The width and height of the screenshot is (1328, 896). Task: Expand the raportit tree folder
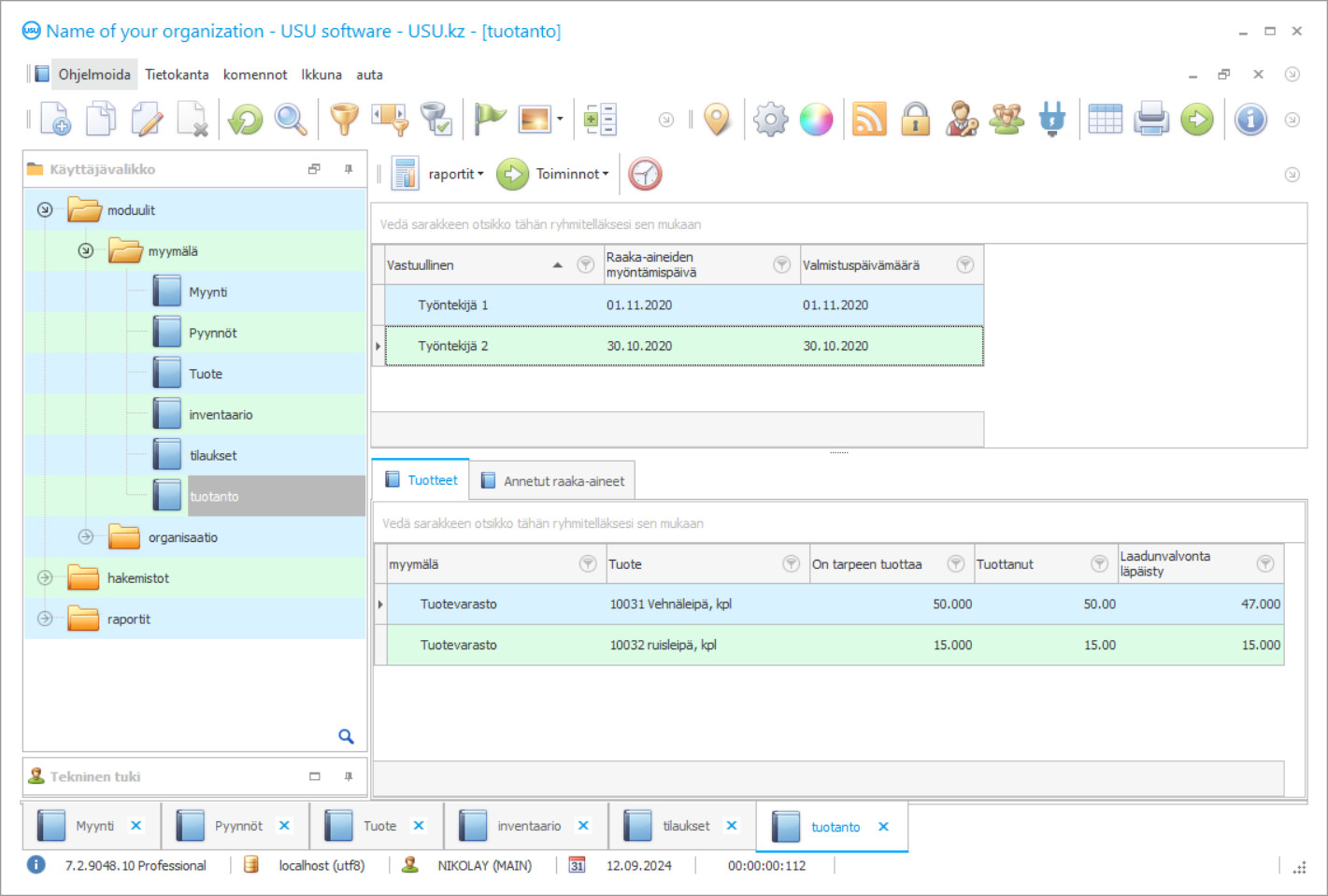pyautogui.click(x=45, y=619)
